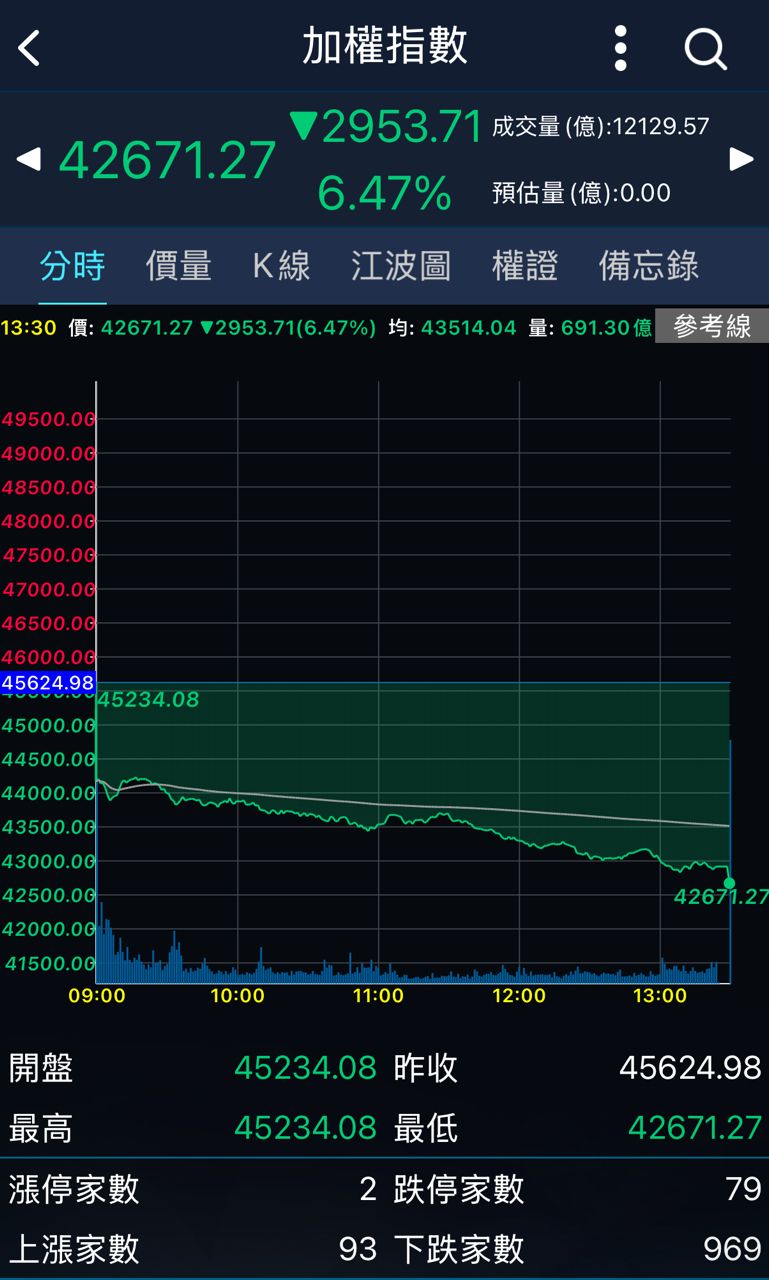769x1280 pixels.
Task: Tap the 45234.08 open label on chart
Action: coord(148,700)
